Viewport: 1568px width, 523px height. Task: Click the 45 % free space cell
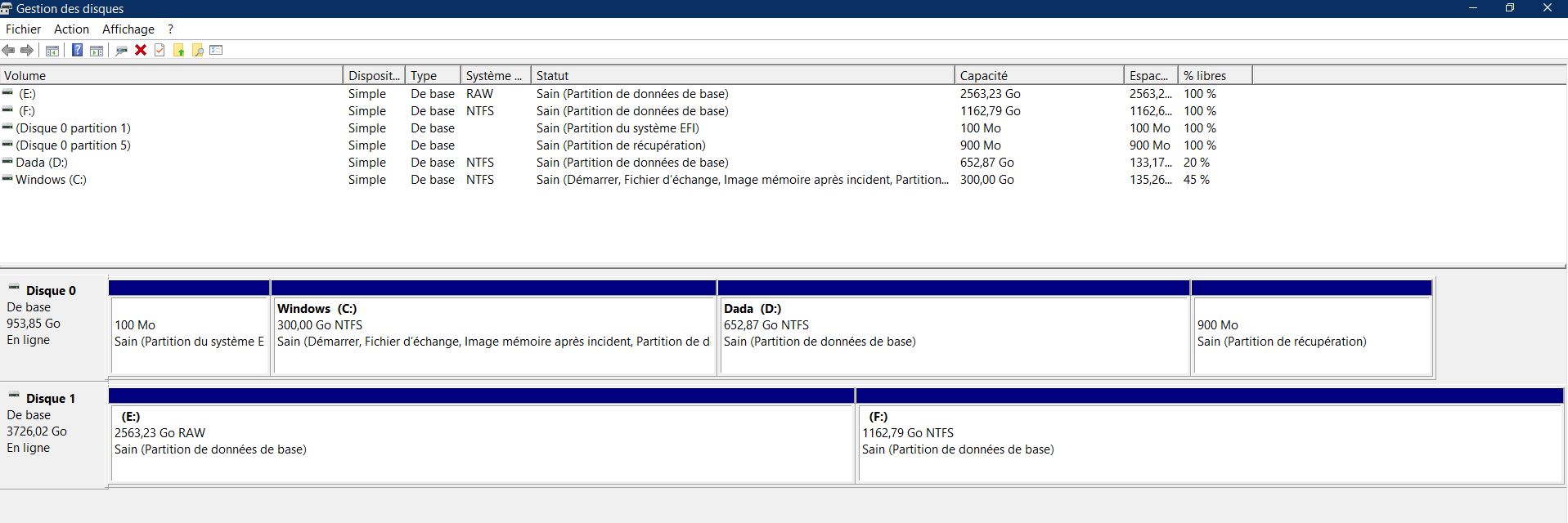click(x=1197, y=180)
